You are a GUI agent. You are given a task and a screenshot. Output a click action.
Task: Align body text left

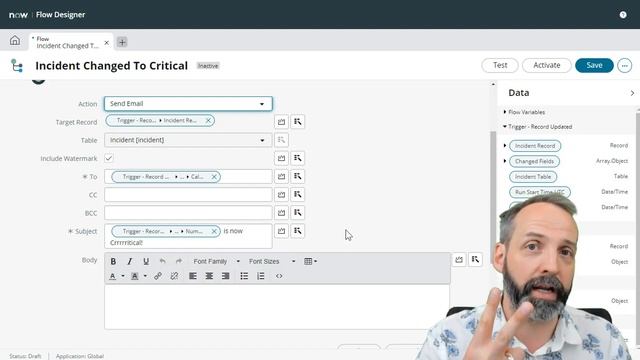pyautogui.click(x=193, y=276)
